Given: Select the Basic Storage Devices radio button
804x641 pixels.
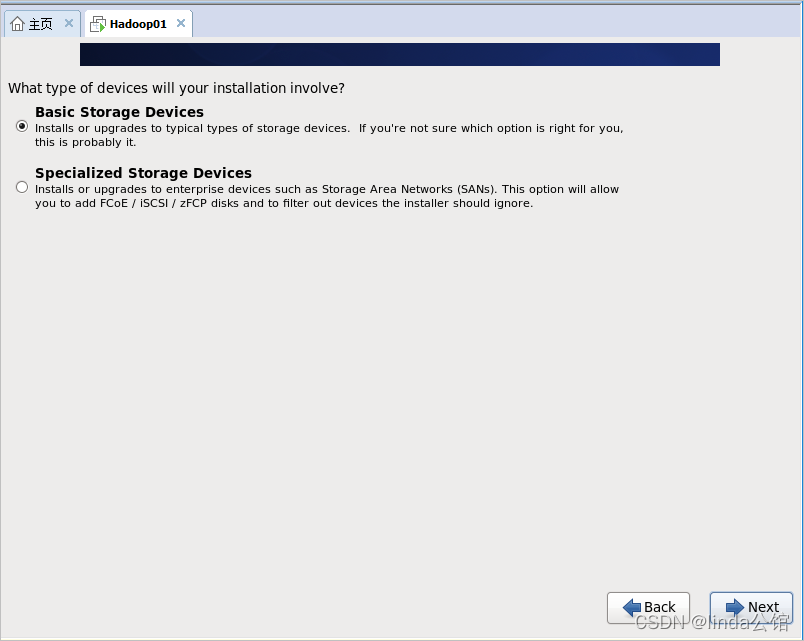Looking at the screenshot, I should pyautogui.click(x=22, y=126).
